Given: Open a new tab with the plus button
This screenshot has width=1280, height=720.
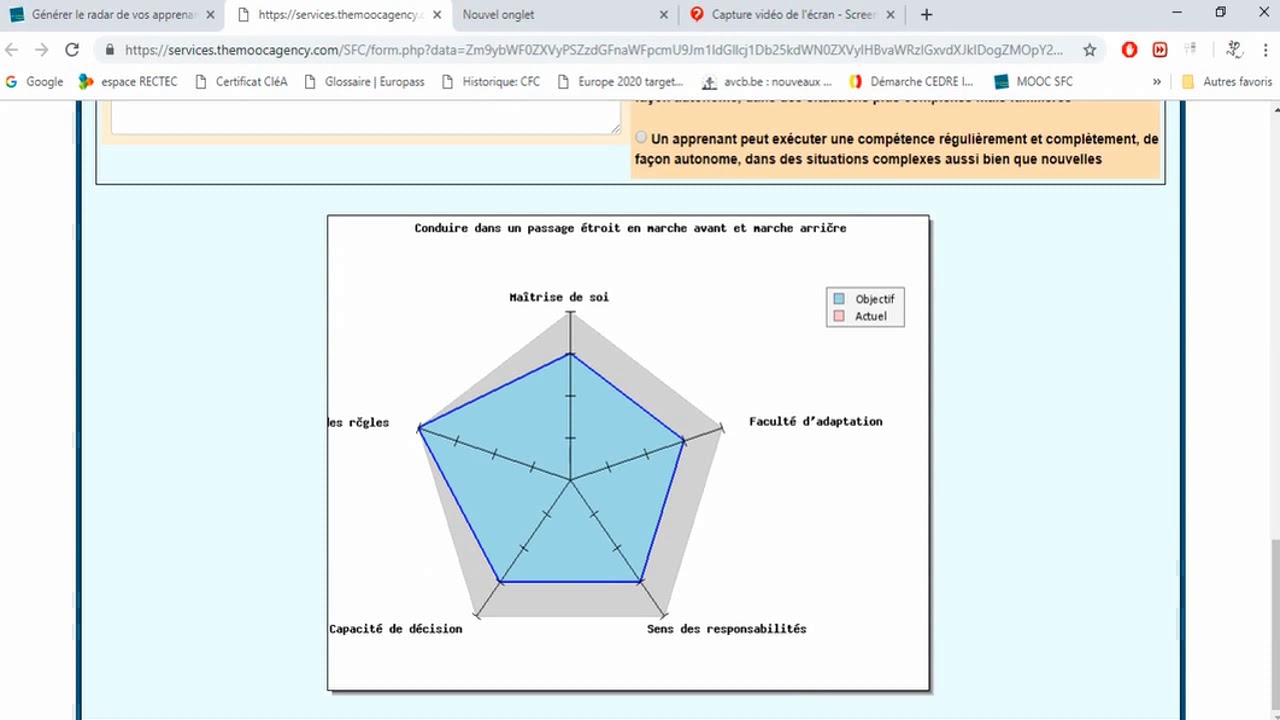Looking at the screenshot, I should 926,14.
